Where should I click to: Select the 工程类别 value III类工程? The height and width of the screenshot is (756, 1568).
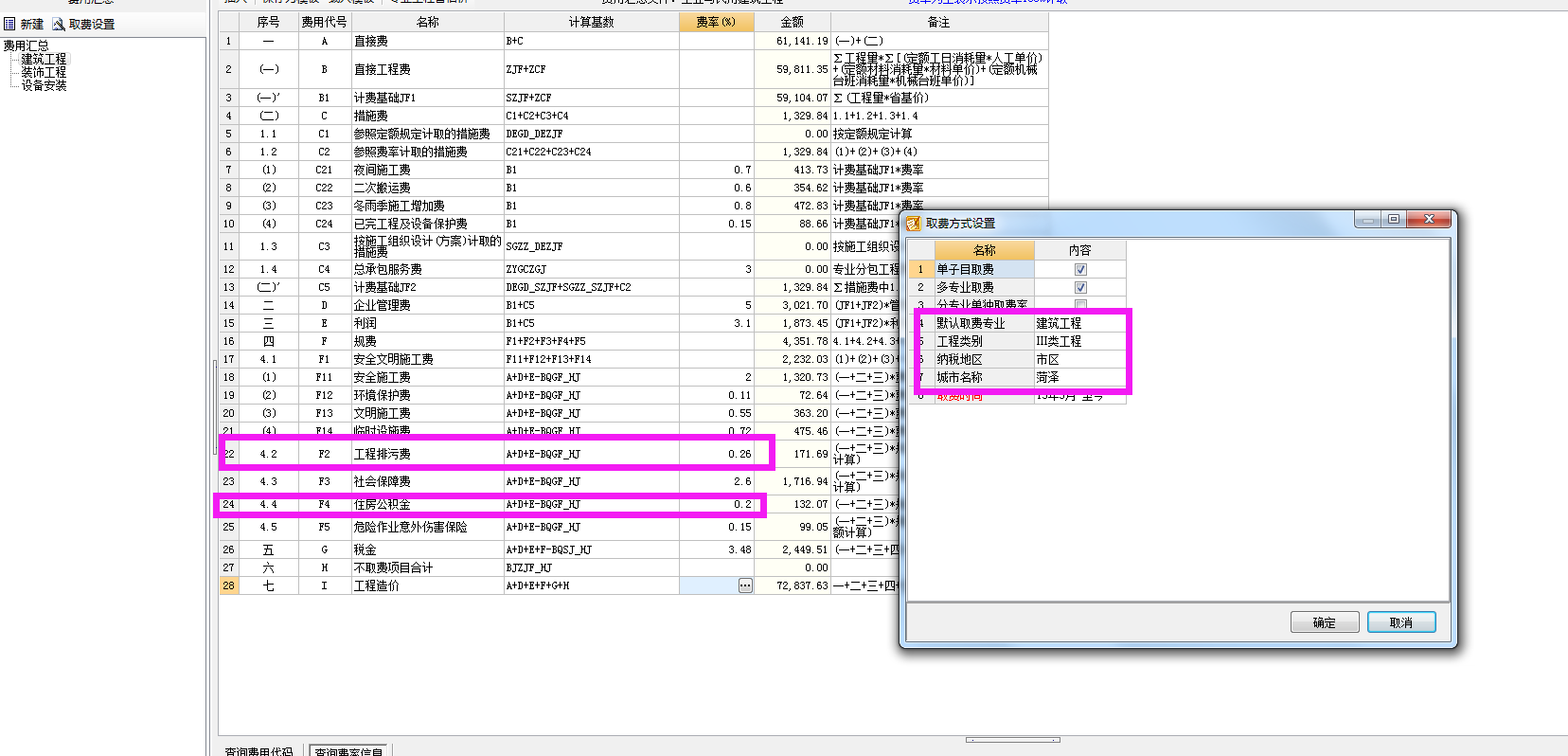(1079, 341)
